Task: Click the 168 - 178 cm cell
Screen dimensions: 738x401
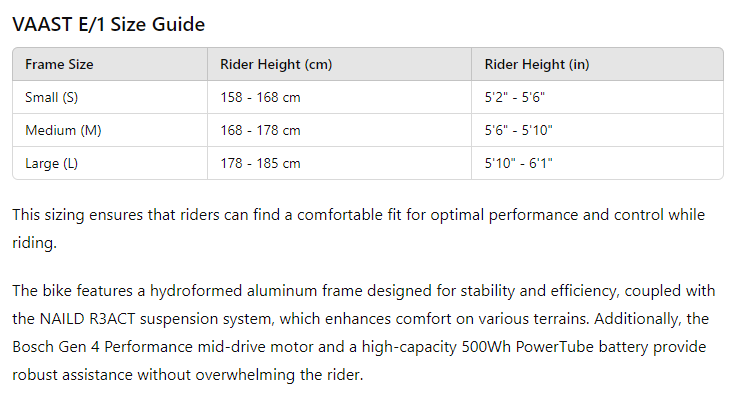Action: 260,131
